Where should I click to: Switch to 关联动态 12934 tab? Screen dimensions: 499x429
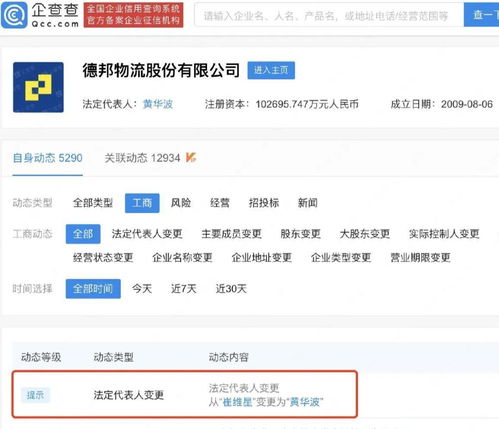tap(142, 158)
